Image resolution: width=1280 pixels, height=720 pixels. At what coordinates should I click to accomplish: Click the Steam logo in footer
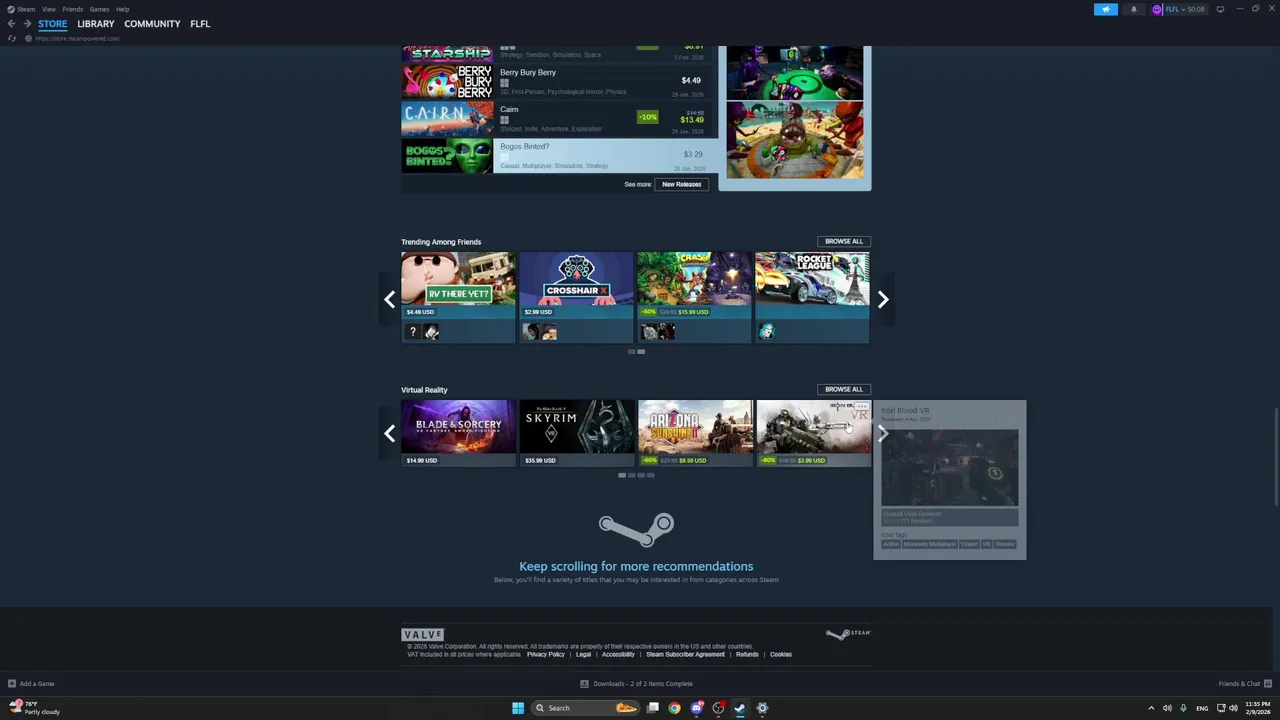848,634
